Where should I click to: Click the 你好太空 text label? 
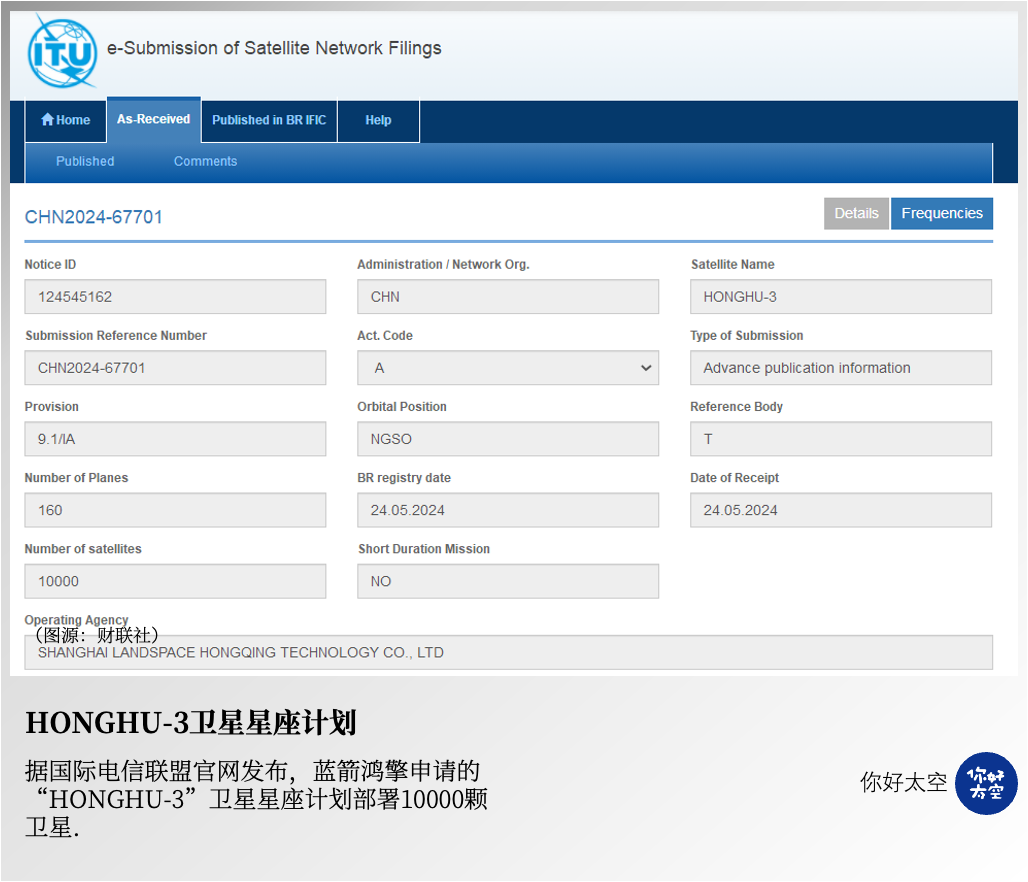click(903, 782)
